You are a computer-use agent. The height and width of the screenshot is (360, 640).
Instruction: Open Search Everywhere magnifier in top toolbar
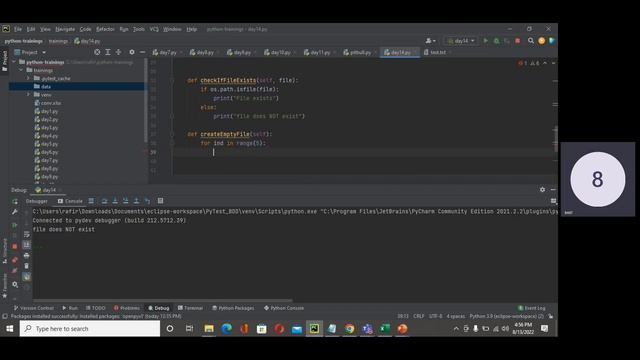pos(531,41)
